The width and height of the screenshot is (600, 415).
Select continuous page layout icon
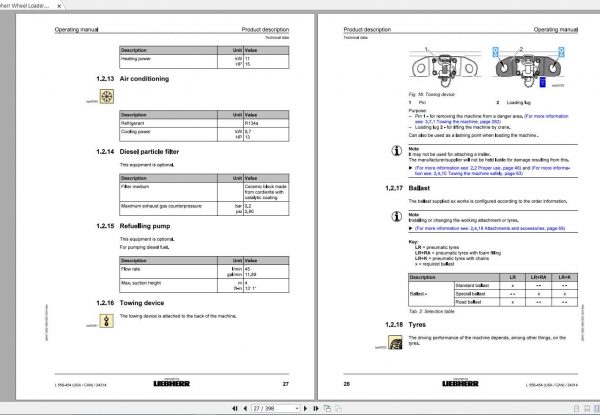(587, 409)
